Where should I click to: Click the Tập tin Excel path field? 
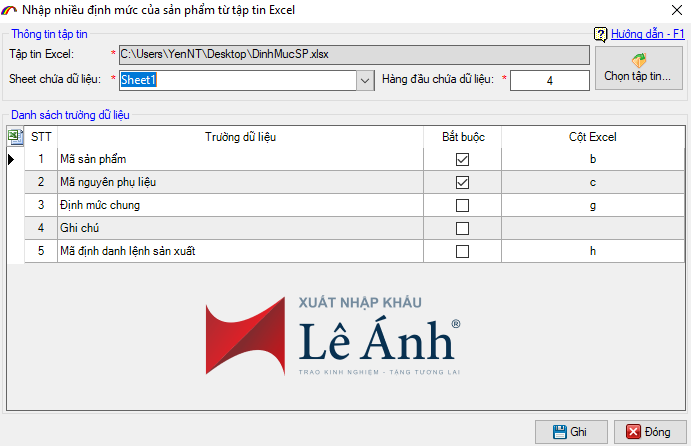click(x=354, y=55)
